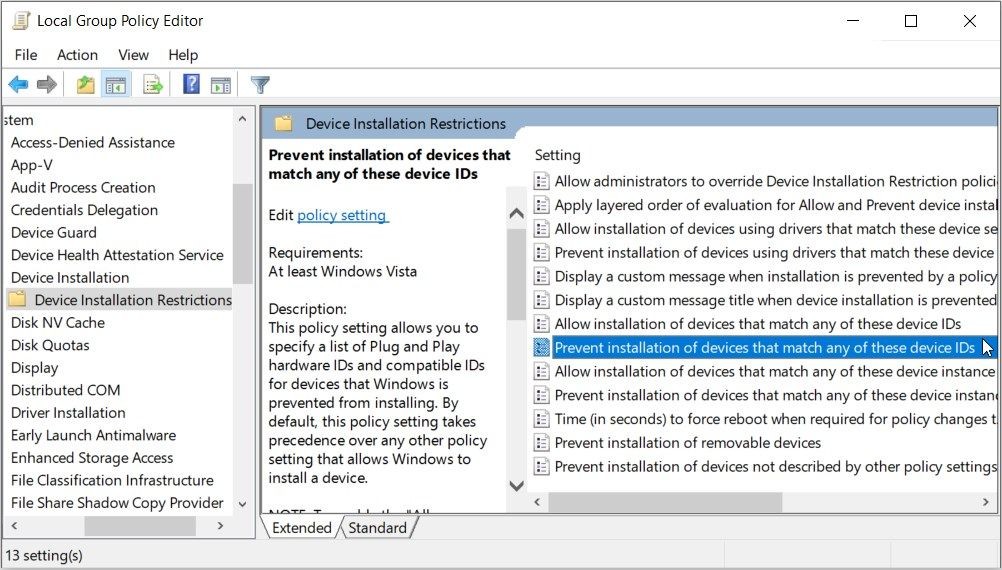Open the View menu
Image resolution: width=1002 pixels, height=570 pixels.
133,55
